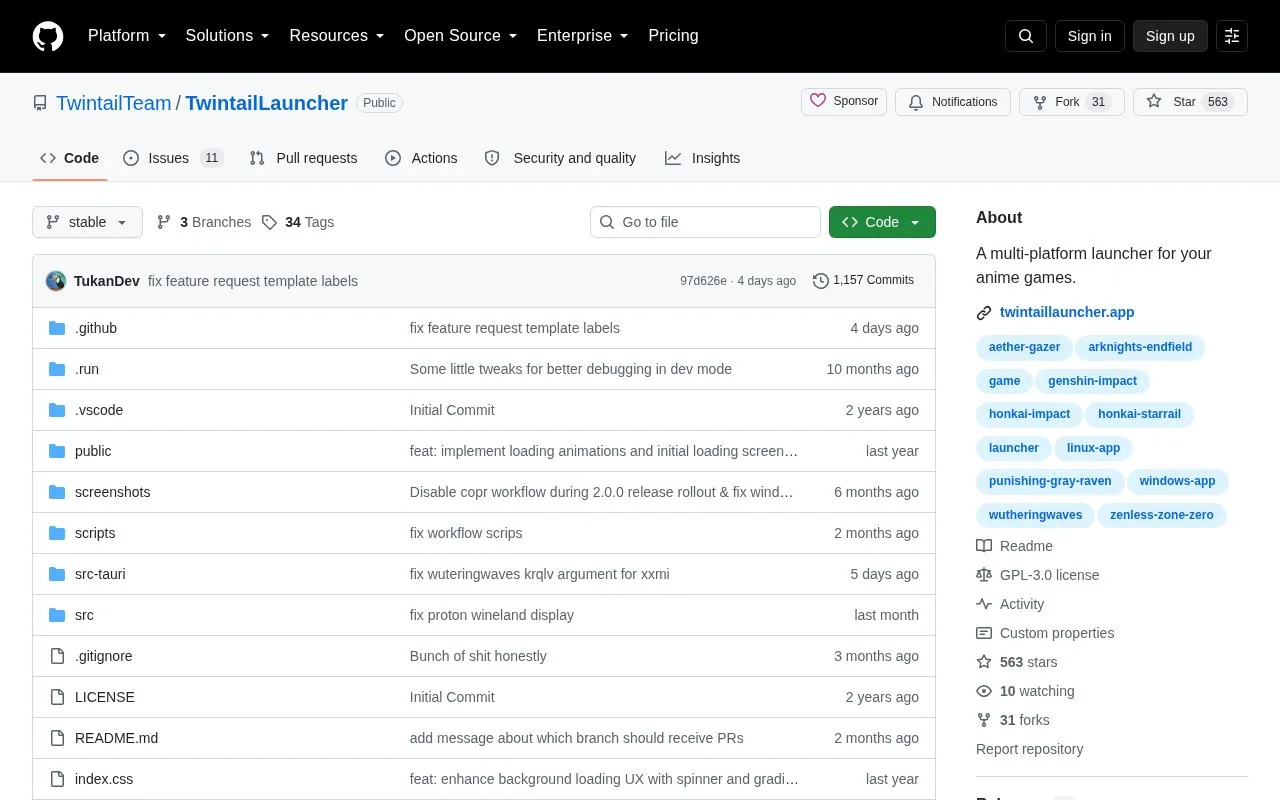Click the Go to file field

(x=705, y=222)
